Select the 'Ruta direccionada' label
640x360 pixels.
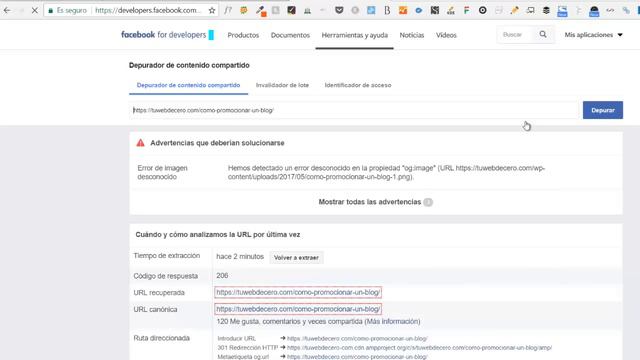click(x=162, y=338)
